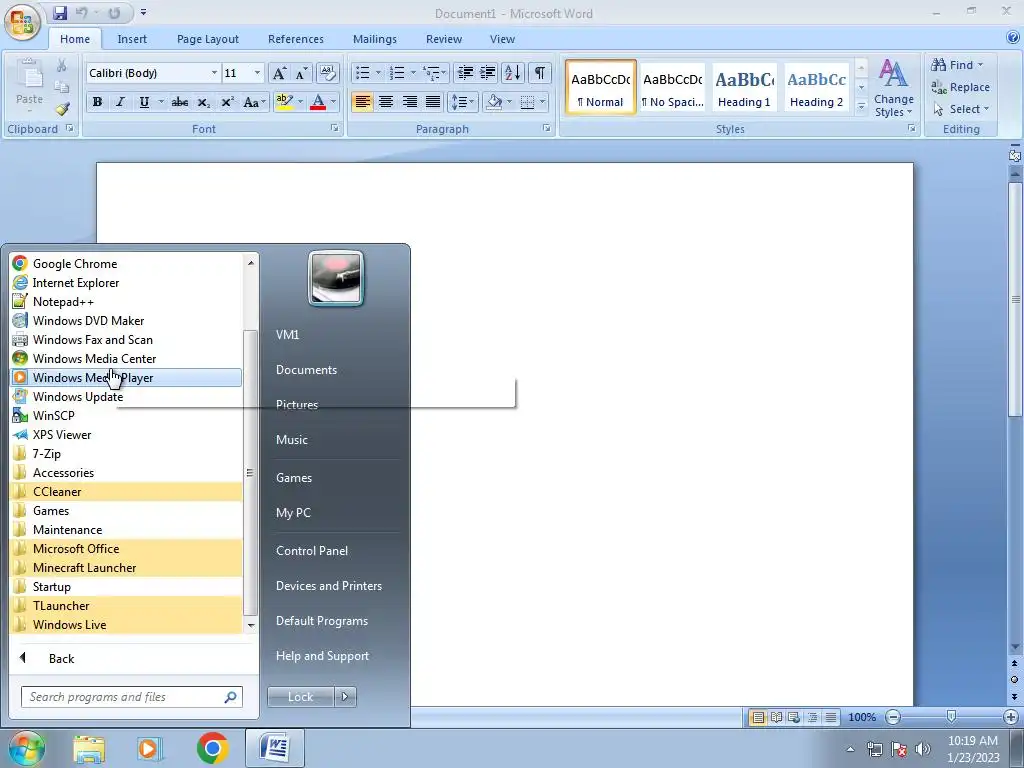
Task: Click the Search programs and files box
Action: pyautogui.click(x=132, y=697)
